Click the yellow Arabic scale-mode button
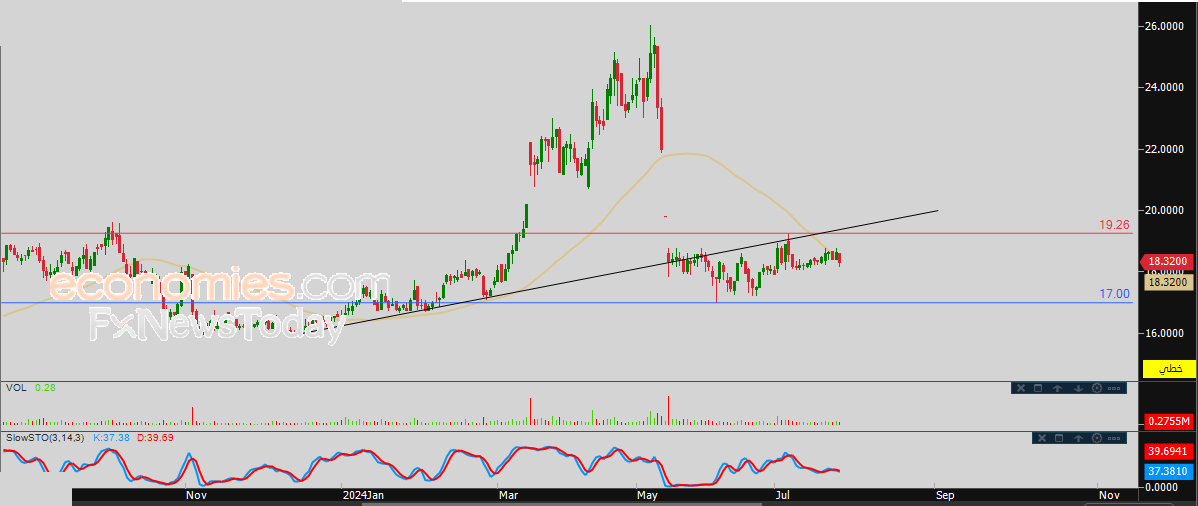 click(x=1169, y=369)
